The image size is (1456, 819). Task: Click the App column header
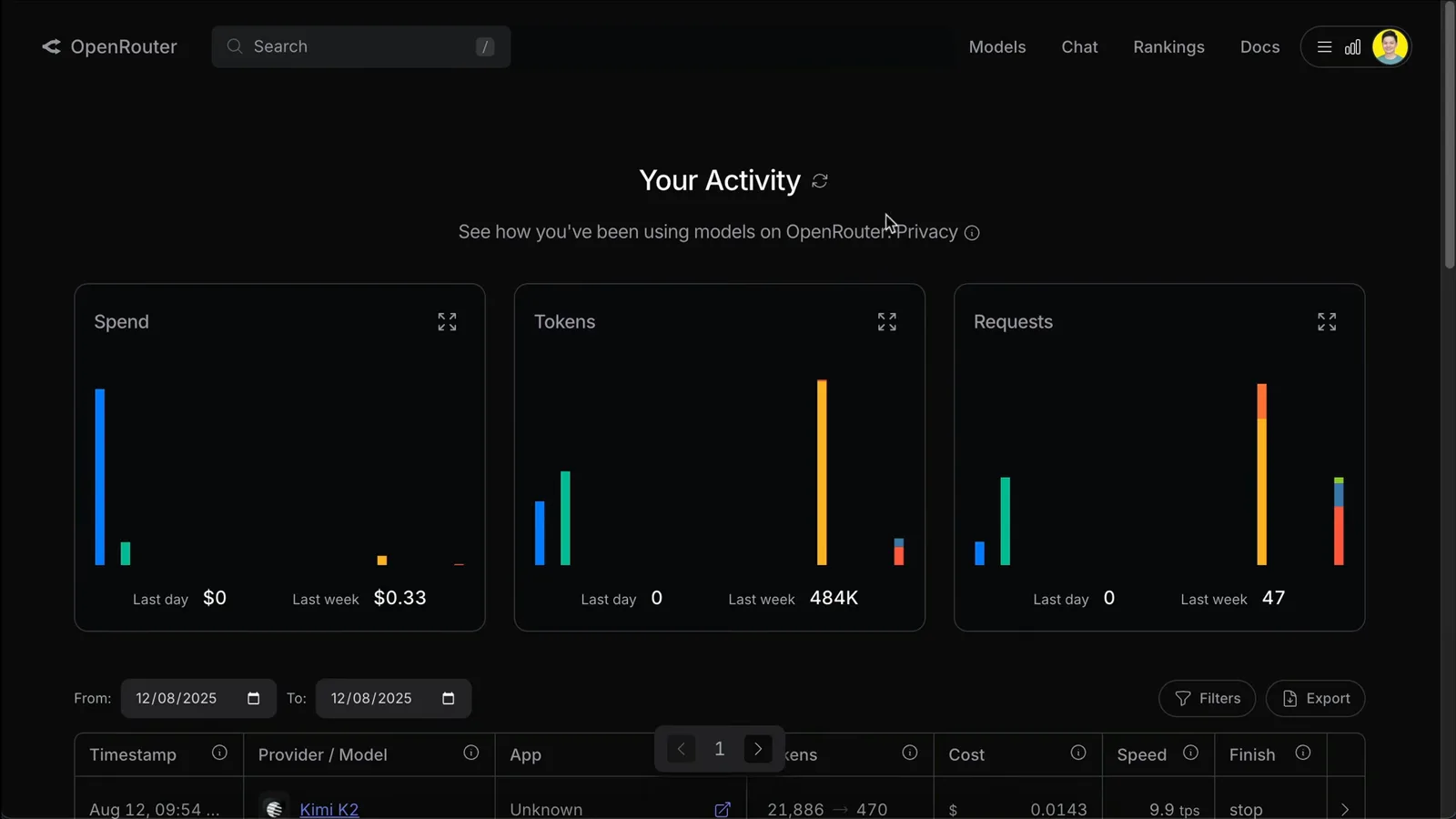(525, 754)
